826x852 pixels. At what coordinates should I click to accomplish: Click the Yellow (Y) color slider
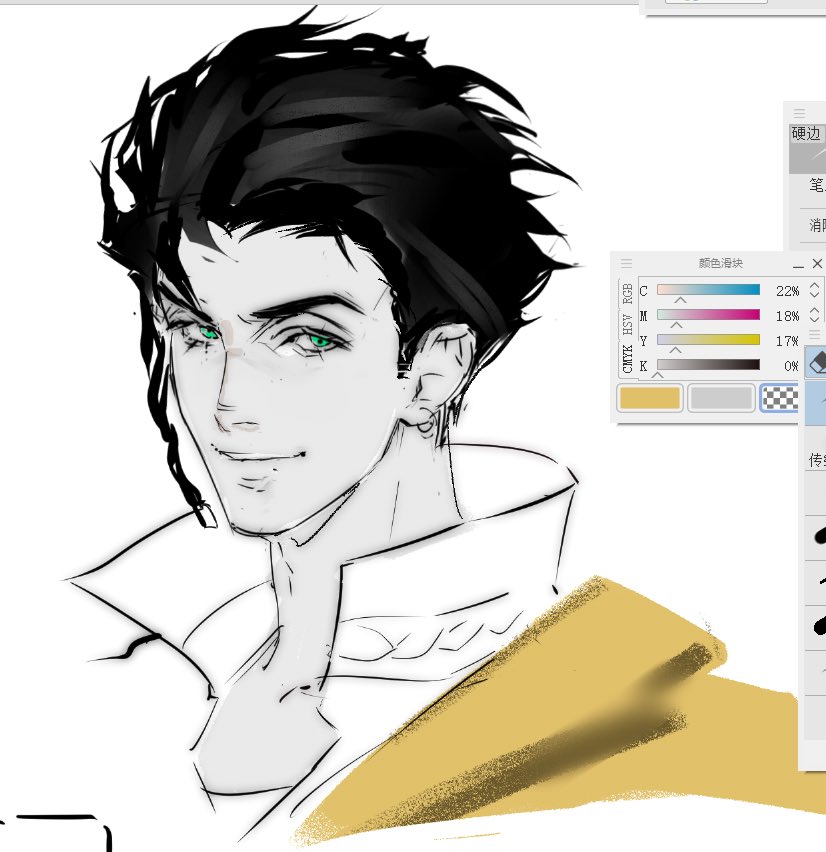point(708,340)
